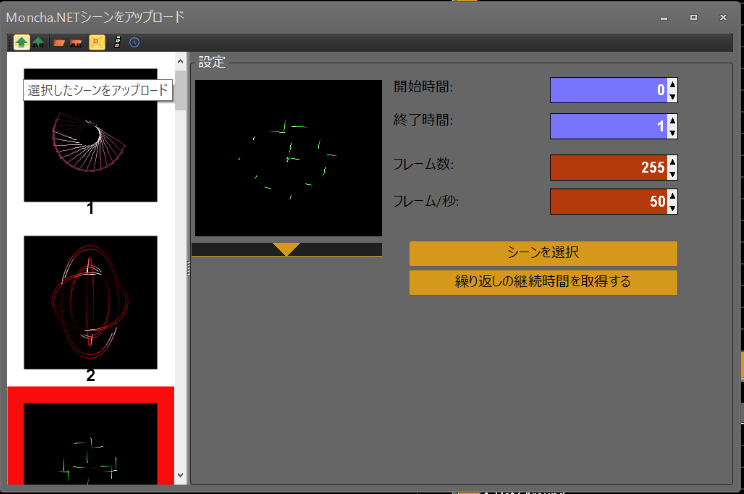Upload the selected scene with green arrow

click(x=21, y=42)
